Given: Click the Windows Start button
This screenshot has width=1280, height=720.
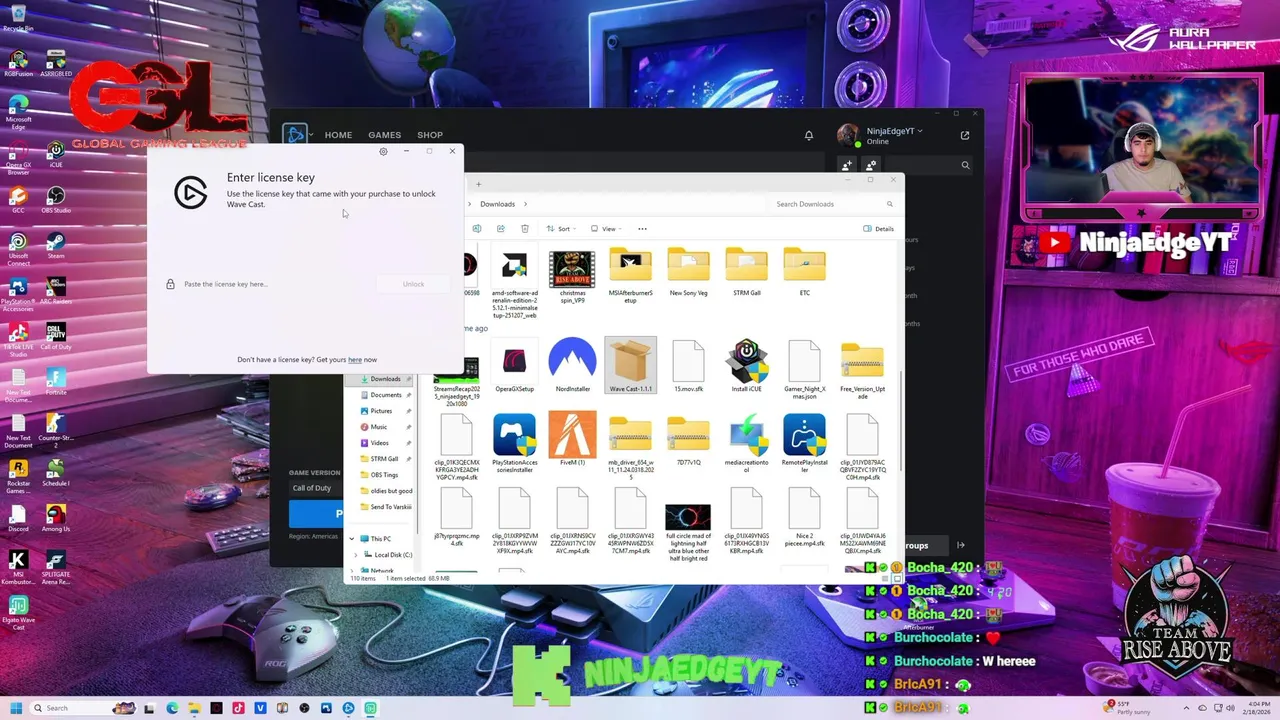Looking at the screenshot, I should (16, 708).
